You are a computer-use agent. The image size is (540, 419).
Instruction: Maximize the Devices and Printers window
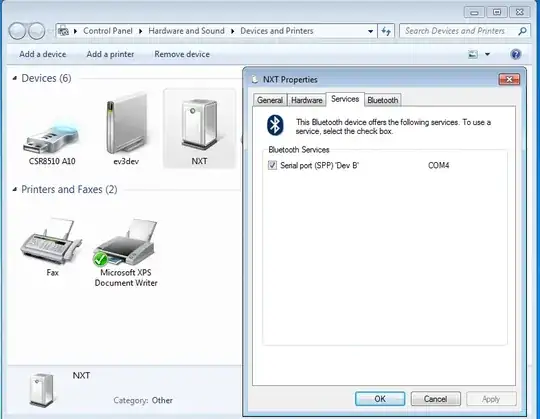tap(497, 12)
